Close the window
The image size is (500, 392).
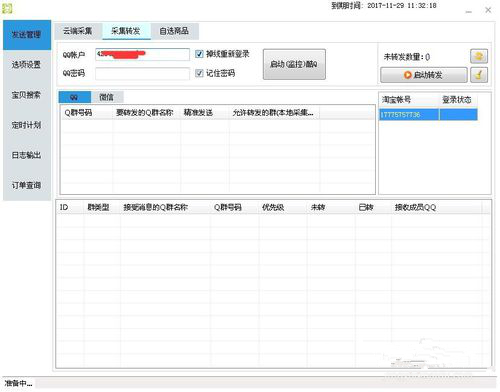488,10
